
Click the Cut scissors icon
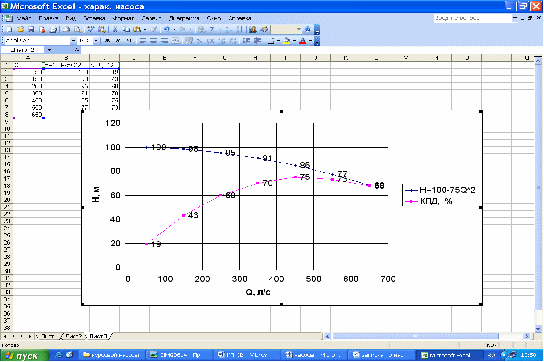pyautogui.click(x=115, y=30)
